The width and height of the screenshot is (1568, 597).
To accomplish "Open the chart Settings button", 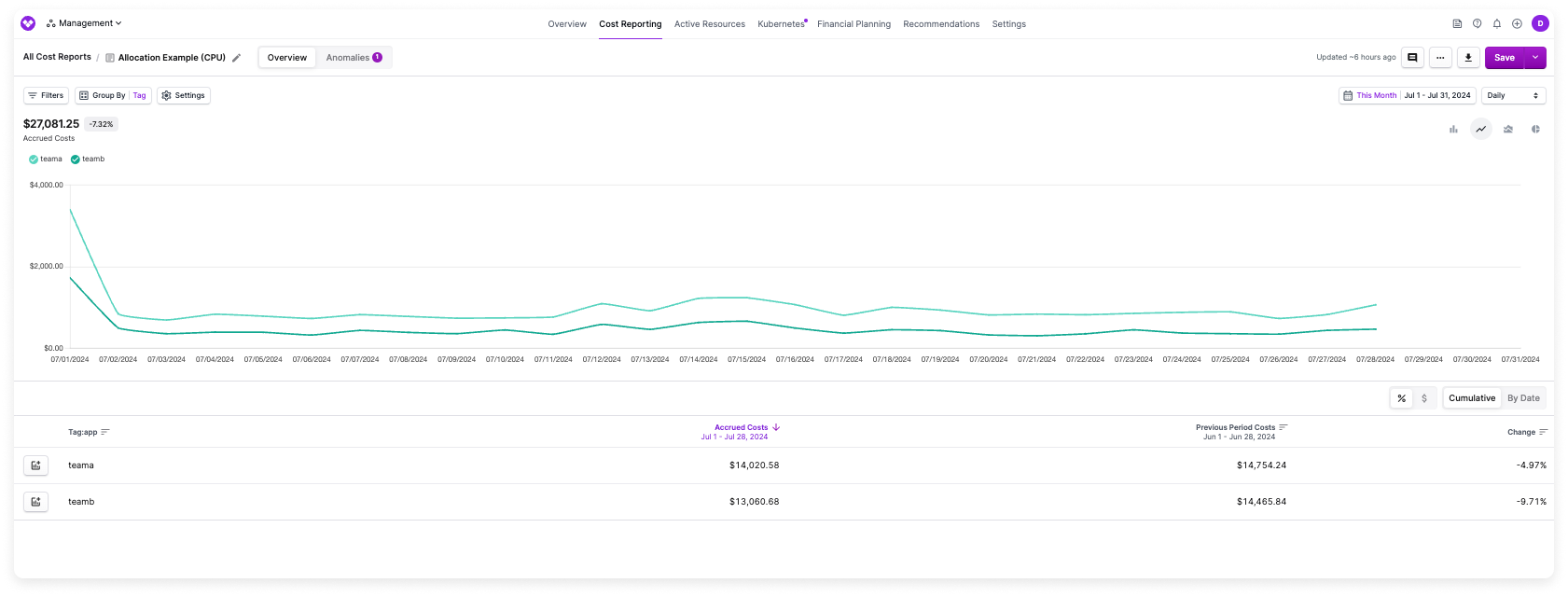I will [184, 95].
